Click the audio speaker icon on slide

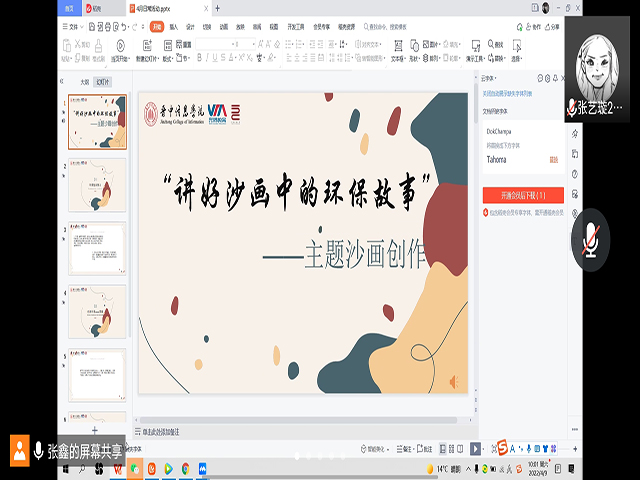pyautogui.click(x=453, y=382)
